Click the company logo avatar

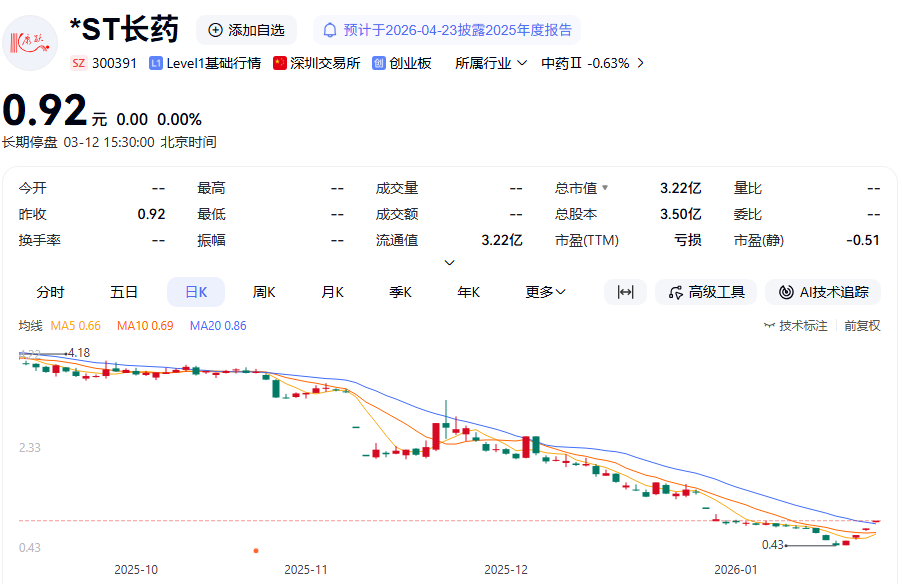[30, 42]
